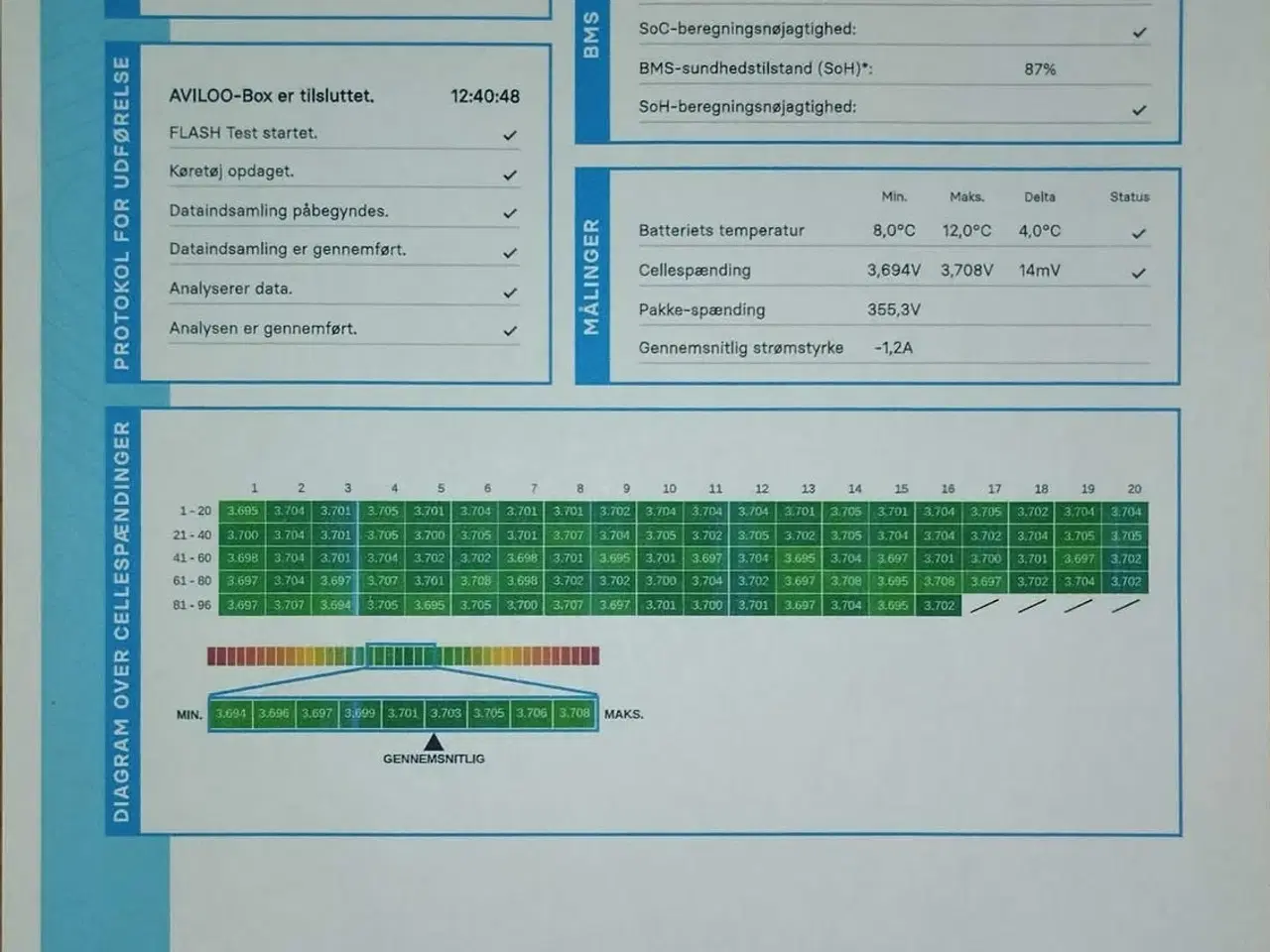The width and height of the screenshot is (1270, 952).
Task: Click the timestamp 12:40:48 next to AVILOO-Box
Action: click(x=487, y=96)
